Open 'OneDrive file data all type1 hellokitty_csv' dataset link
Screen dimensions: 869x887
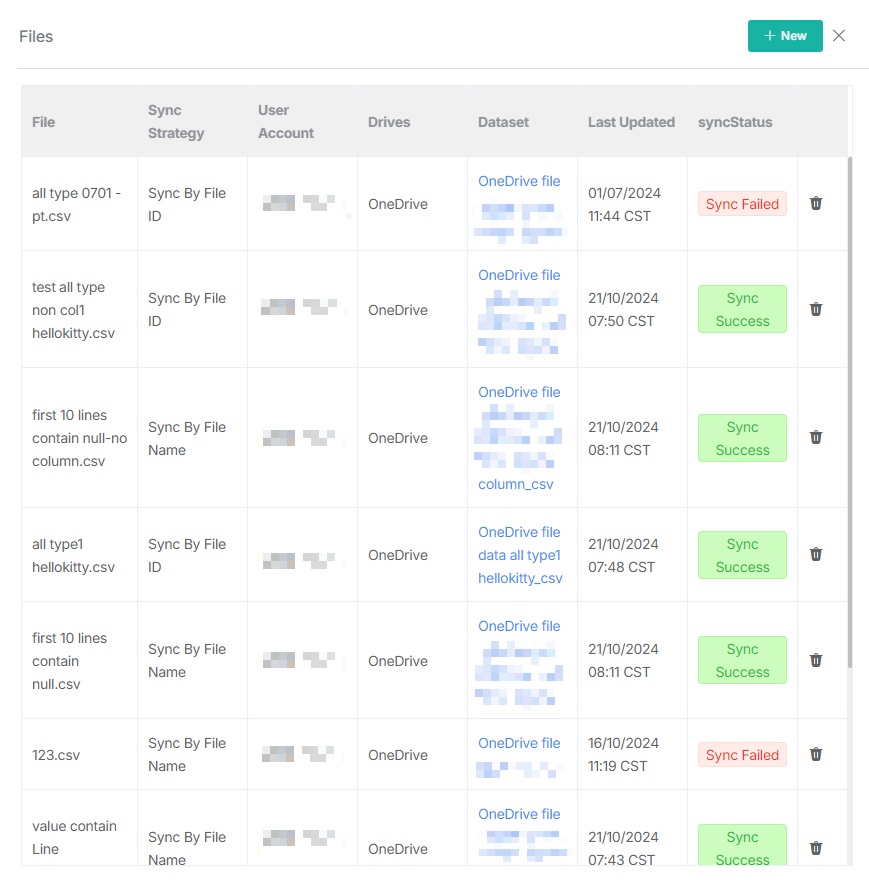pos(520,555)
